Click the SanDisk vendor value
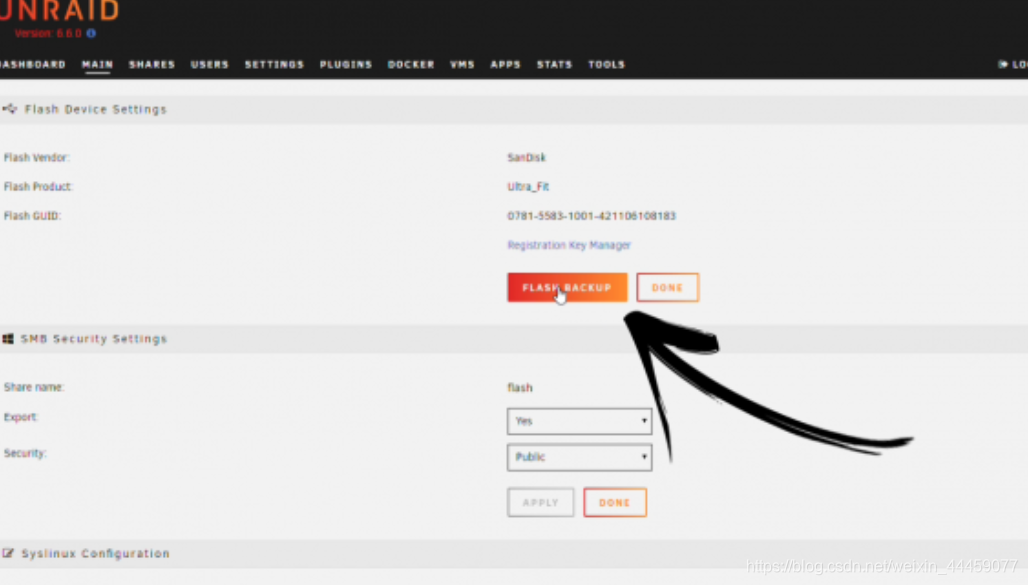 point(526,157)
